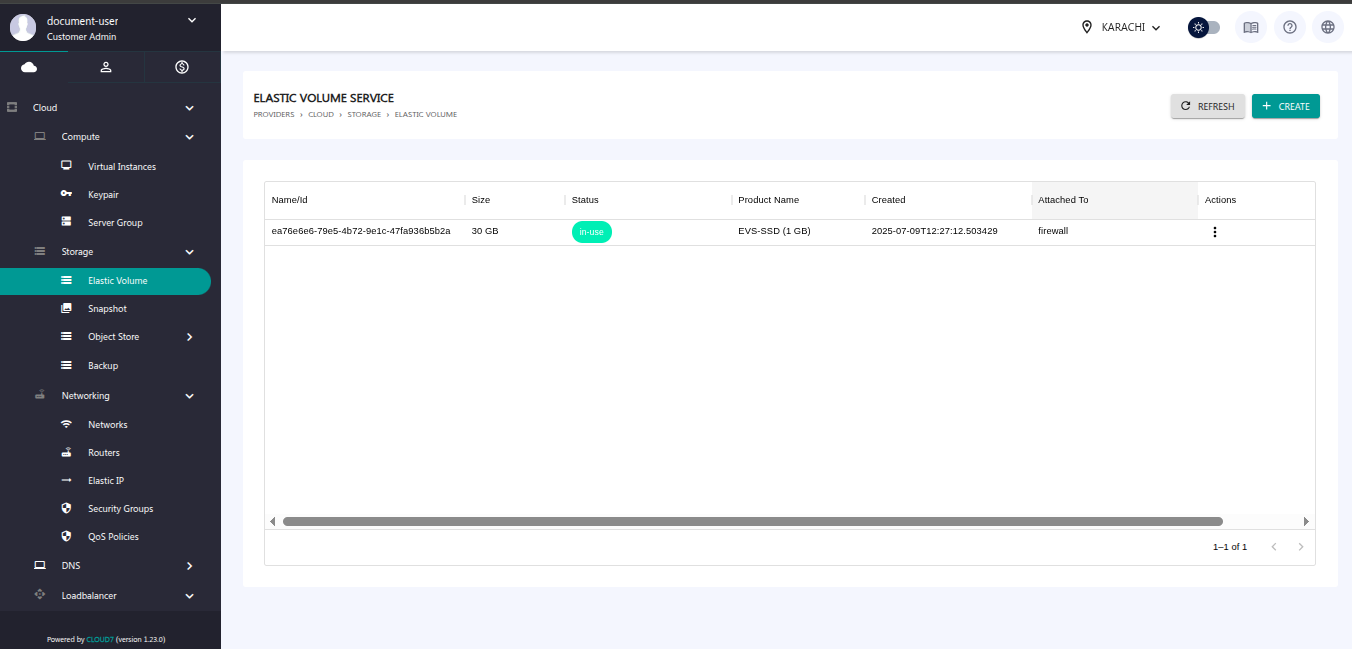
Task: Open the three-dot actions menu for volume
Action: (1215, 232)
